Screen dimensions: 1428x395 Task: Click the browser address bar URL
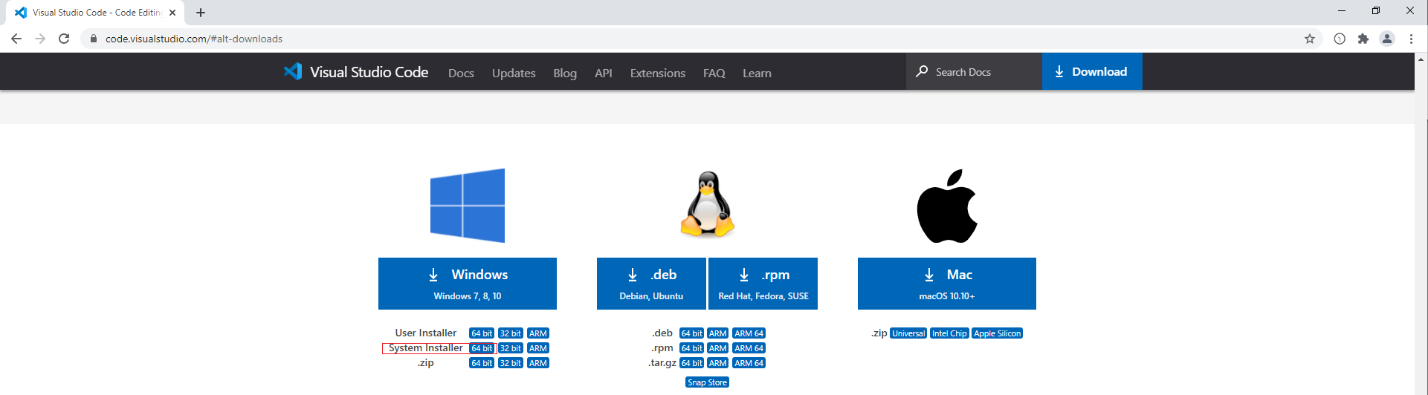click(x=194, y=38)
